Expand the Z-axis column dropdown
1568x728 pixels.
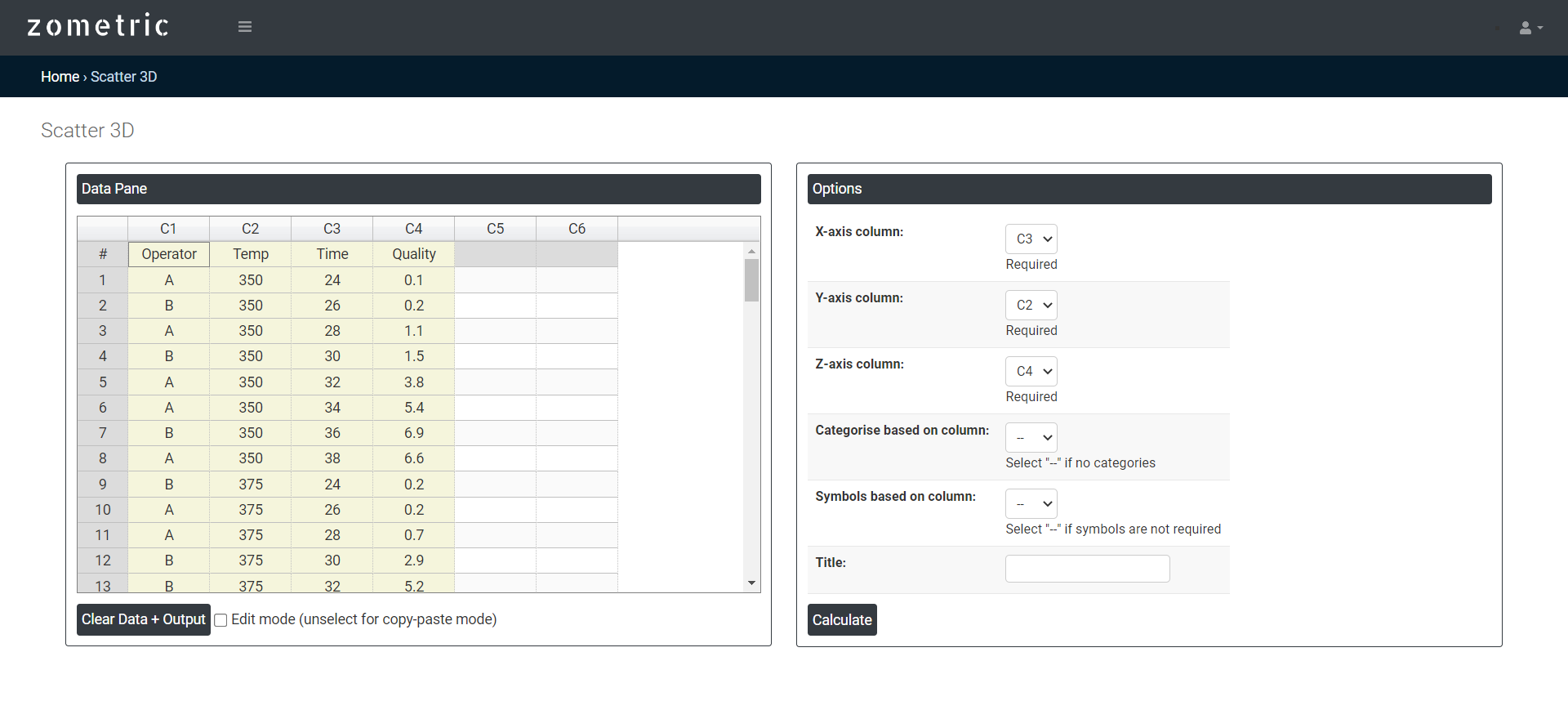coord(1031,371)
